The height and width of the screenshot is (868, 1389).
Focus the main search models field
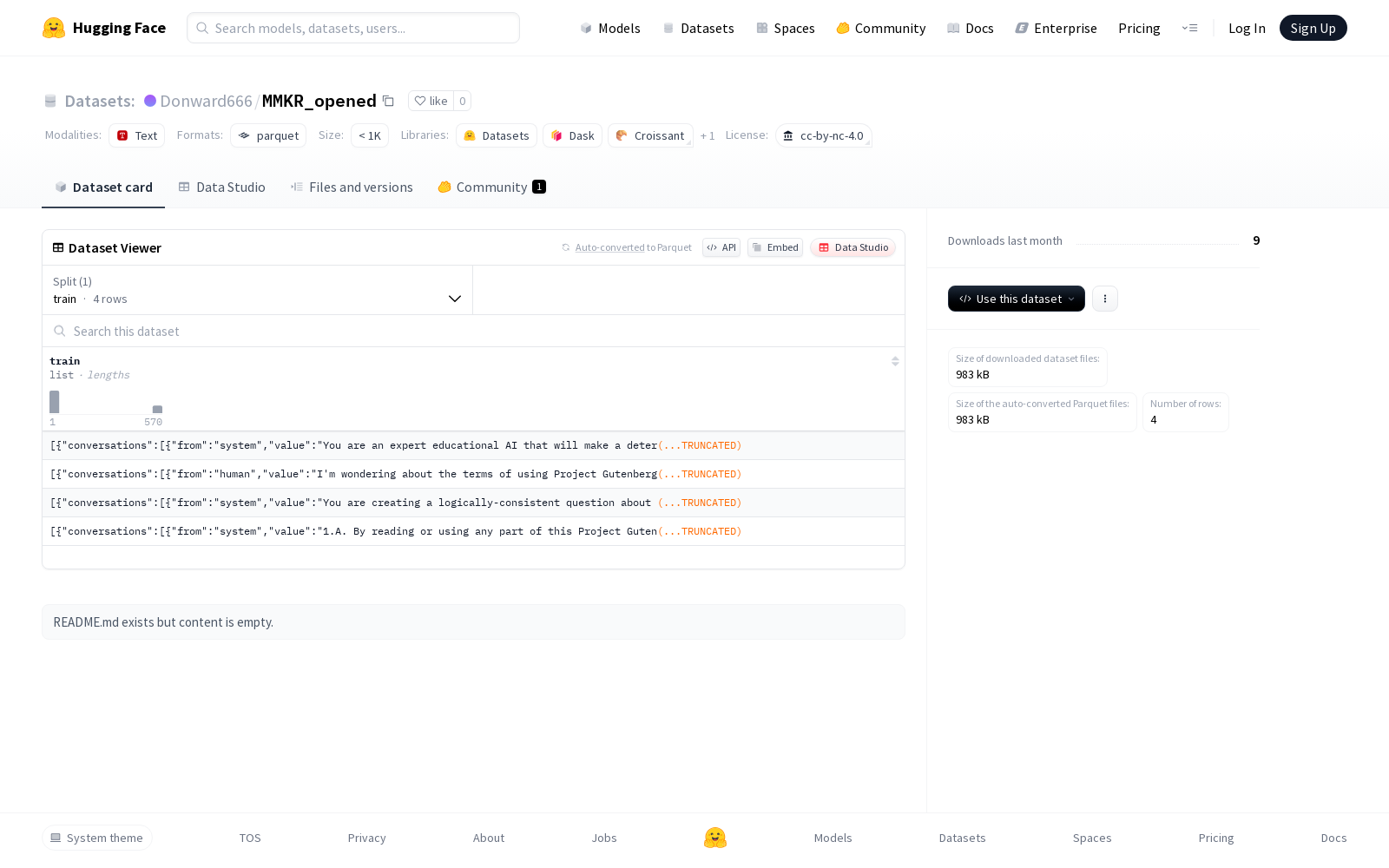353,28
